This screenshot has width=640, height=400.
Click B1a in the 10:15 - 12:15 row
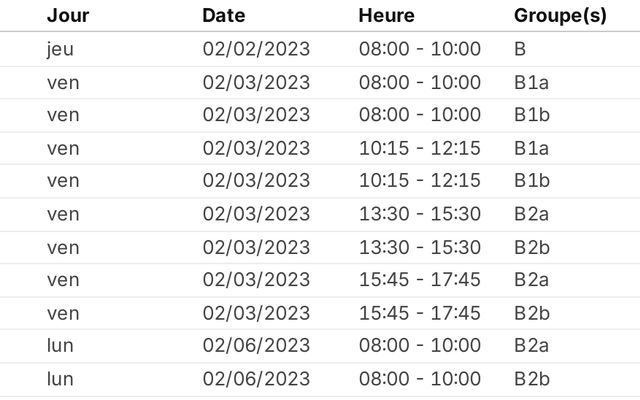pos(531,148)
